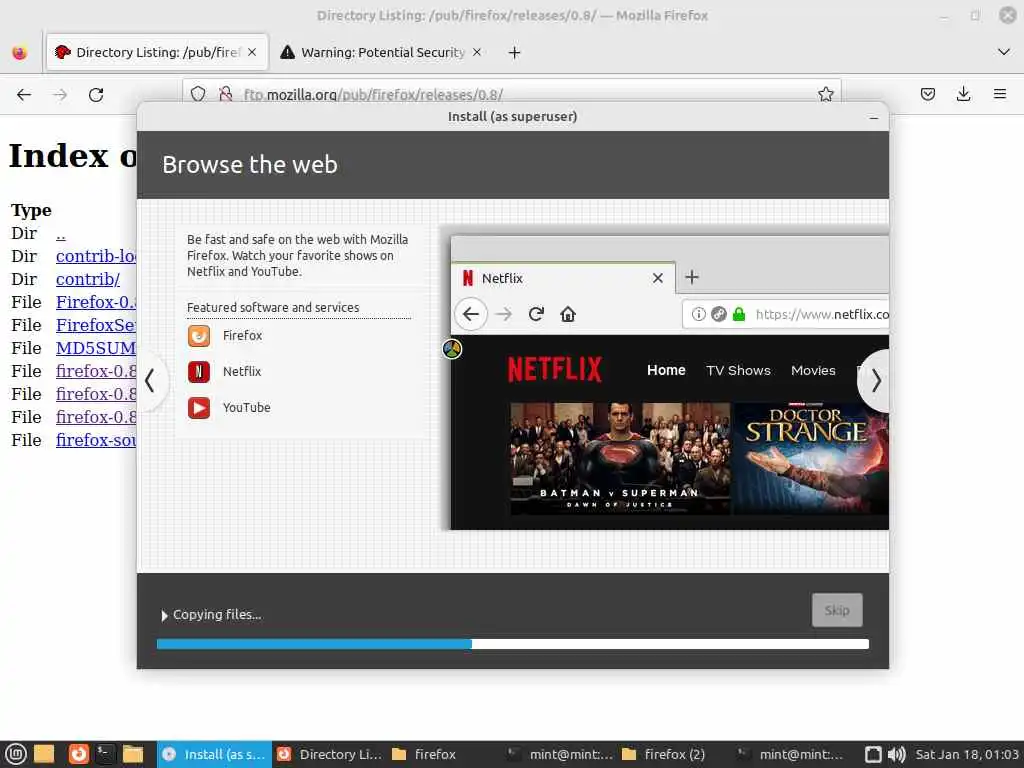Open tracking protection shield icon
1024x768 pixels.
(x=198, y=94)
